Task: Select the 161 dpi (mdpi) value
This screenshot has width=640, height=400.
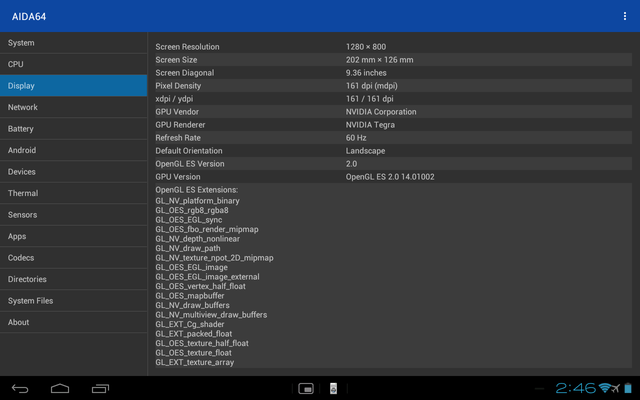Action: [371, 86]
